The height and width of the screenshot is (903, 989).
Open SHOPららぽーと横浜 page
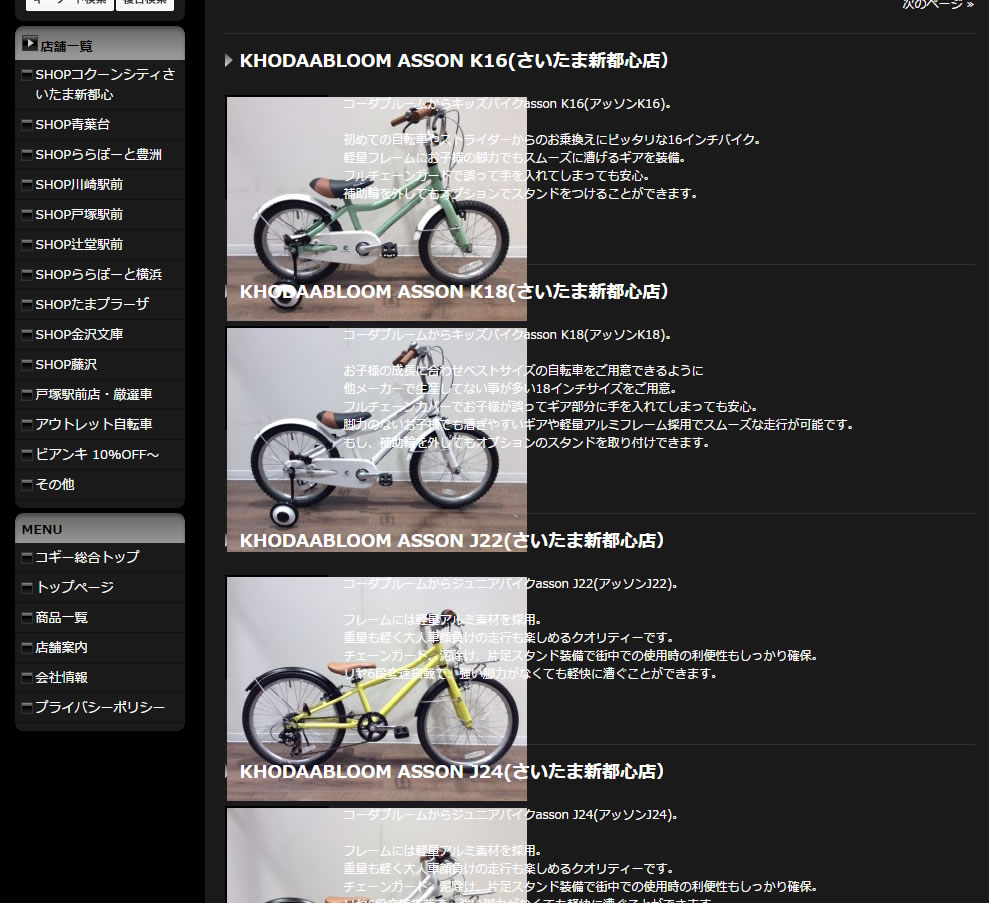click(98, 274)
